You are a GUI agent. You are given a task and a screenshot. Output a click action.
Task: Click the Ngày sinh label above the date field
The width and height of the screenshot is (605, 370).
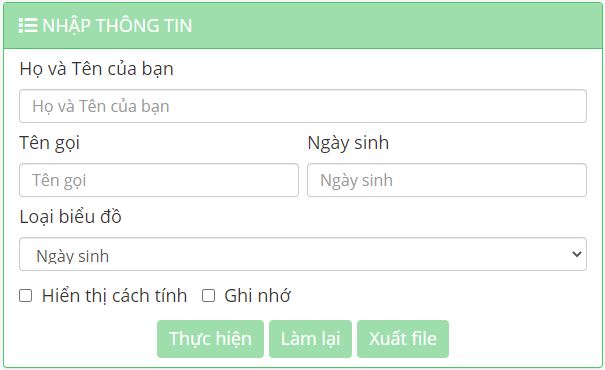coord(348,143)
